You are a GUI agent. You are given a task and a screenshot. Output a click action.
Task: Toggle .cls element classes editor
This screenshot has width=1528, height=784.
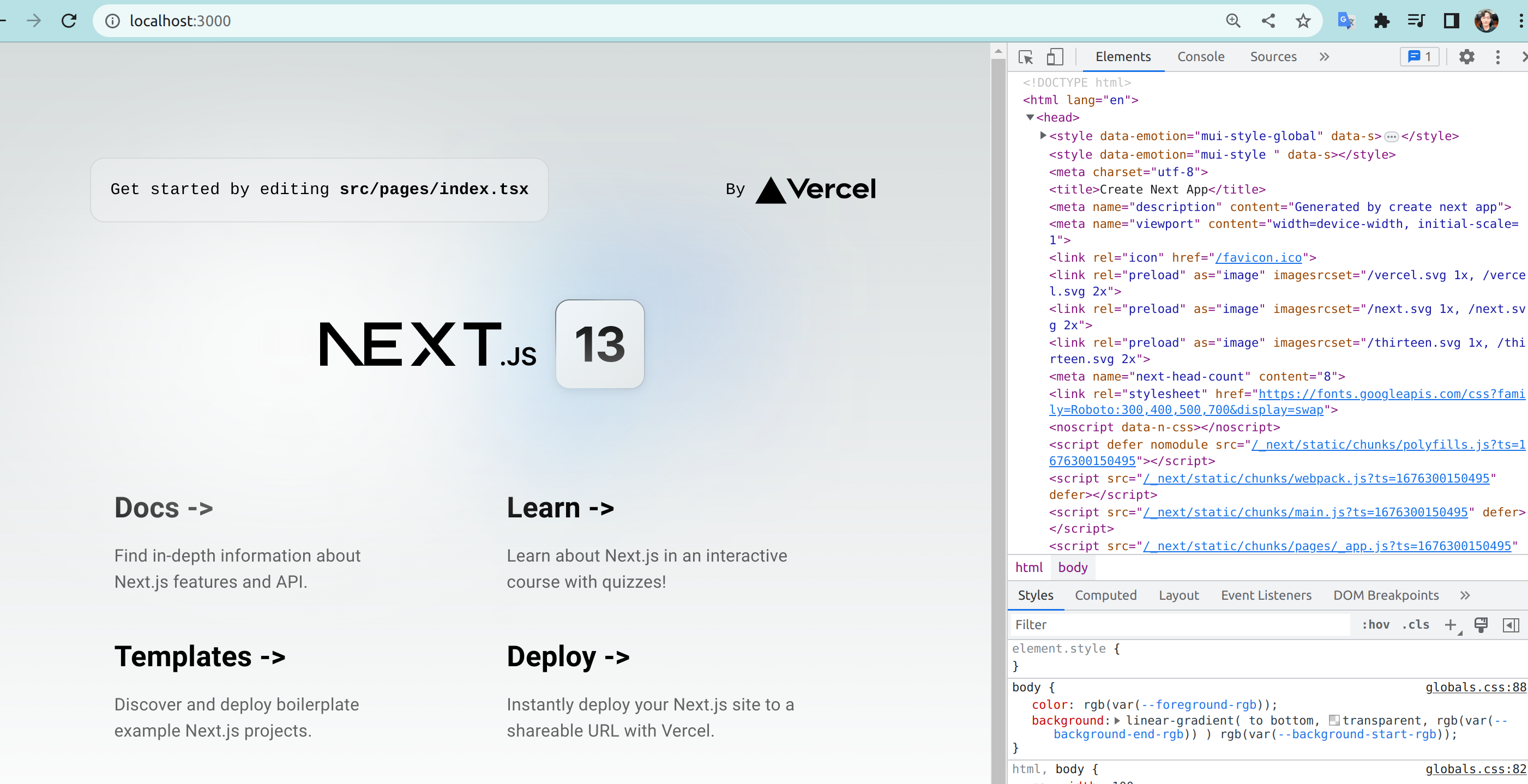pos(1416,624)
